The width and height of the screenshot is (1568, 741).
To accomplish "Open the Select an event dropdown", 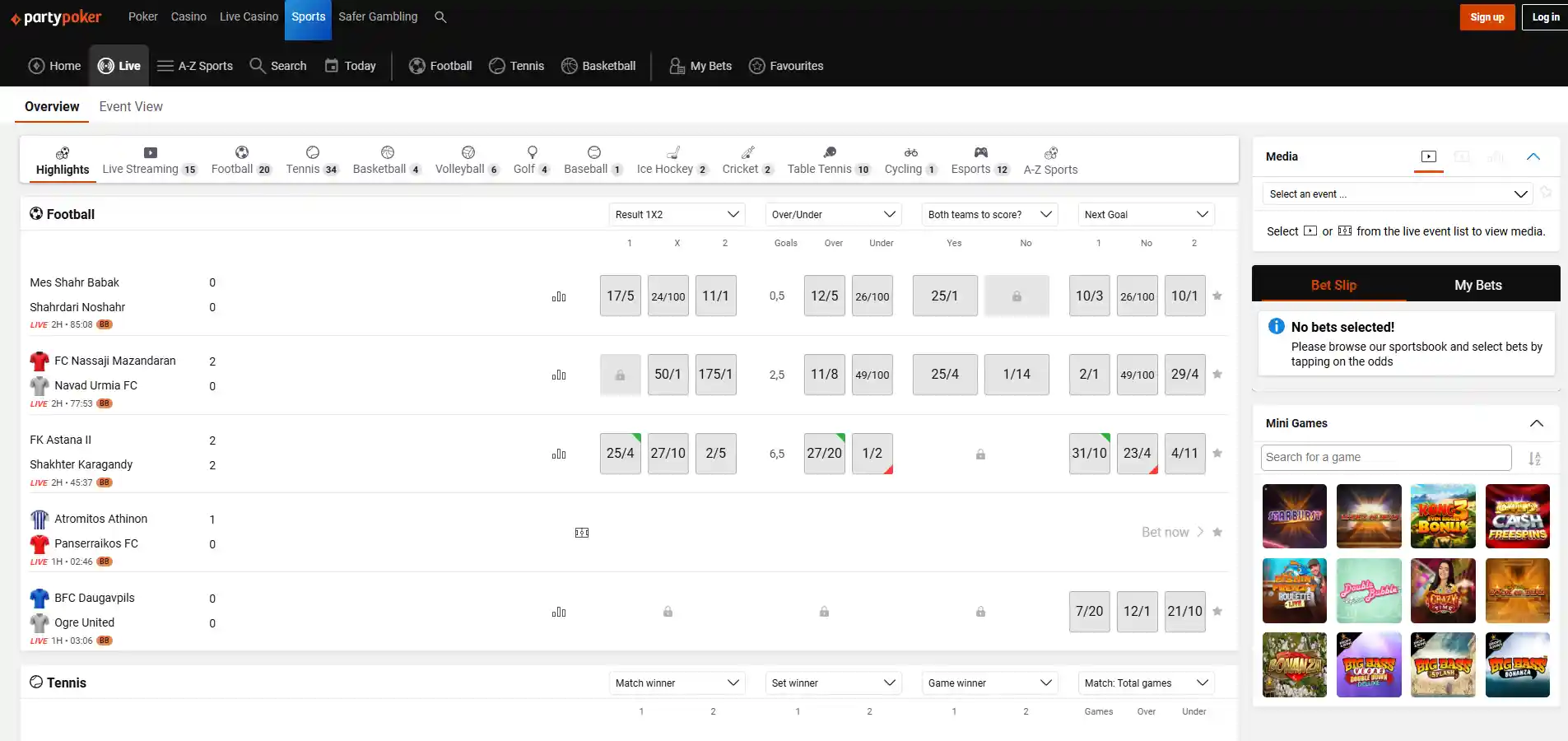I will tap(1398, 194).
